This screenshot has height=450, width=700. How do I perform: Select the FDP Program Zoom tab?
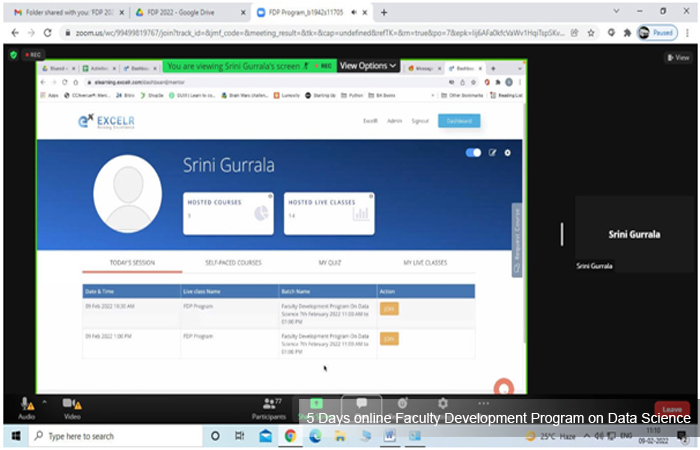(311, 12)
